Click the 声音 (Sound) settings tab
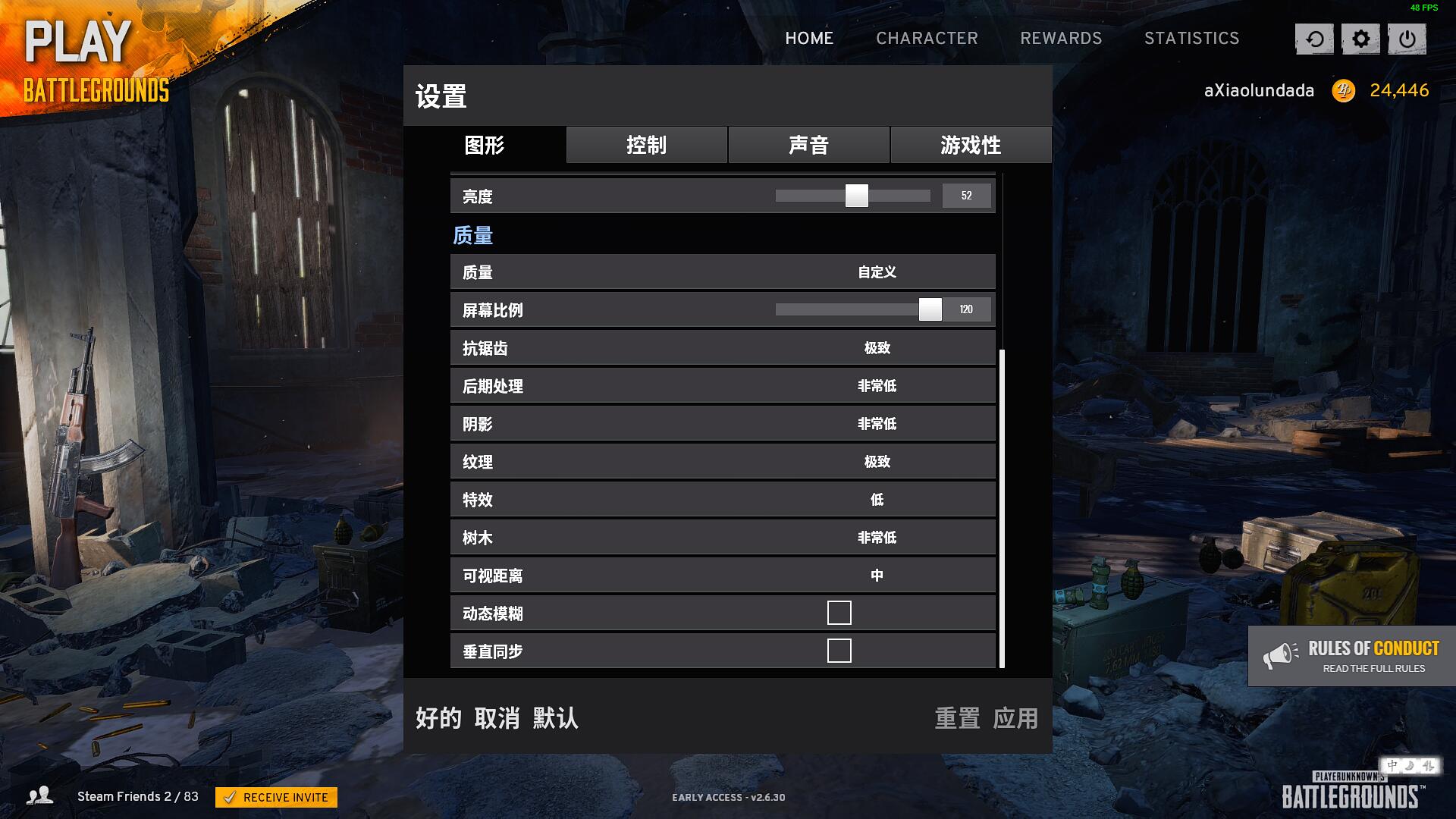Screen dimensions: 1456x819 [809, 145]
